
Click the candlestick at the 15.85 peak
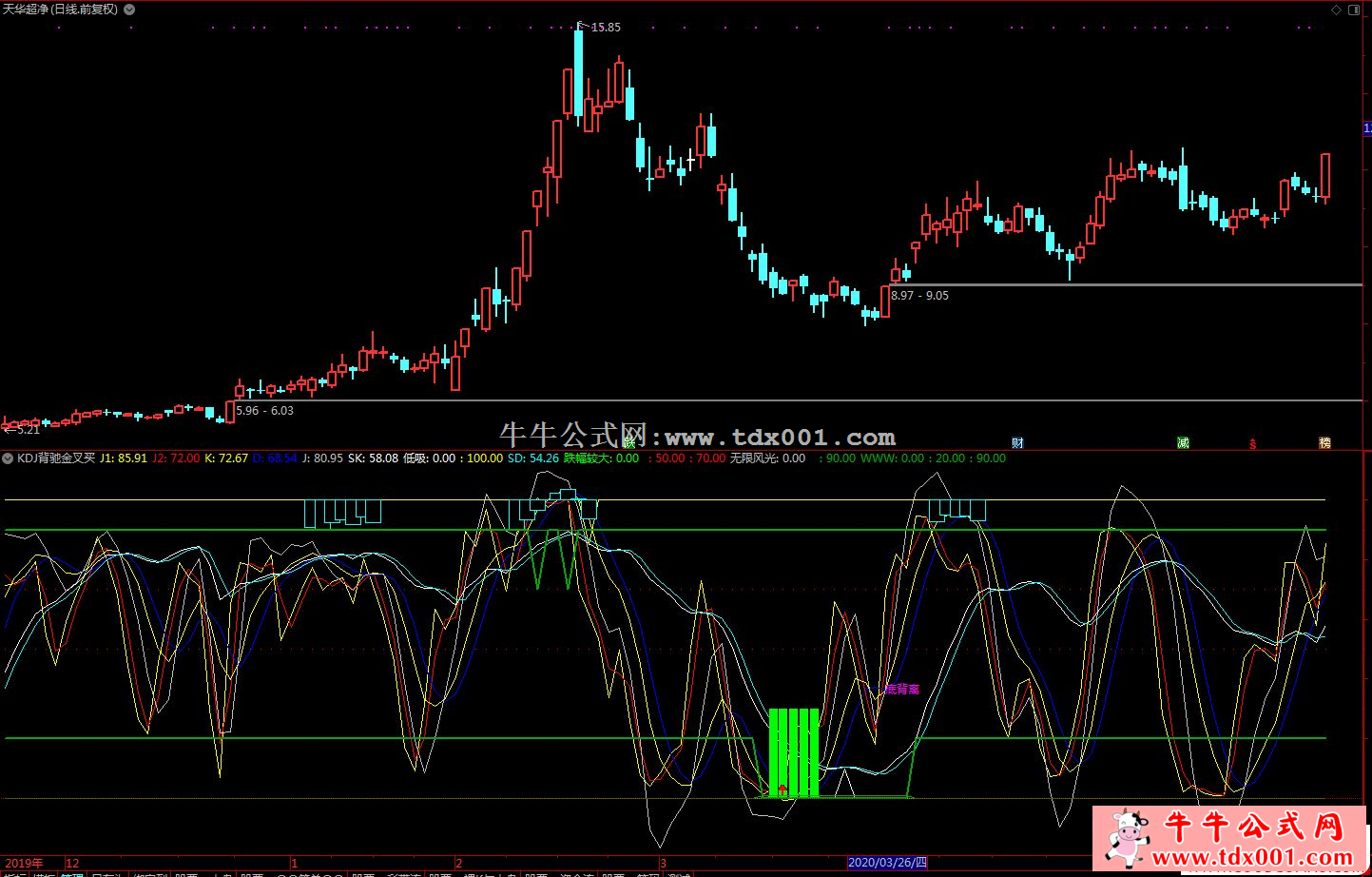click(x=578, y=73)
